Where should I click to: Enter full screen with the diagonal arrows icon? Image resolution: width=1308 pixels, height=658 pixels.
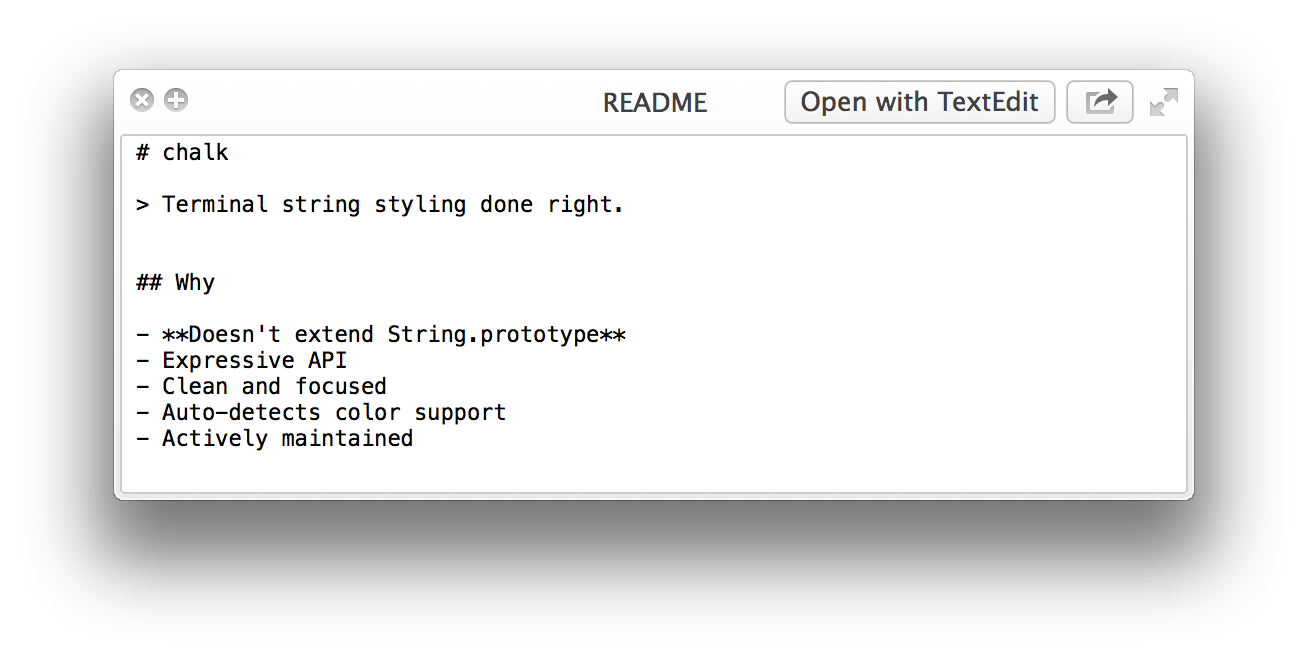coord(1164,102)
